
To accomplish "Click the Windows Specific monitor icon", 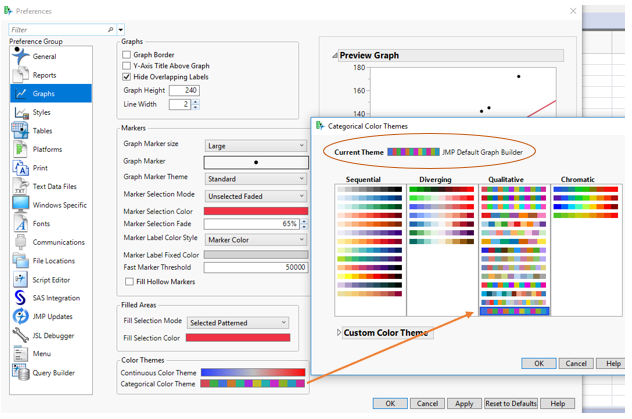I will tap(20, 205).
